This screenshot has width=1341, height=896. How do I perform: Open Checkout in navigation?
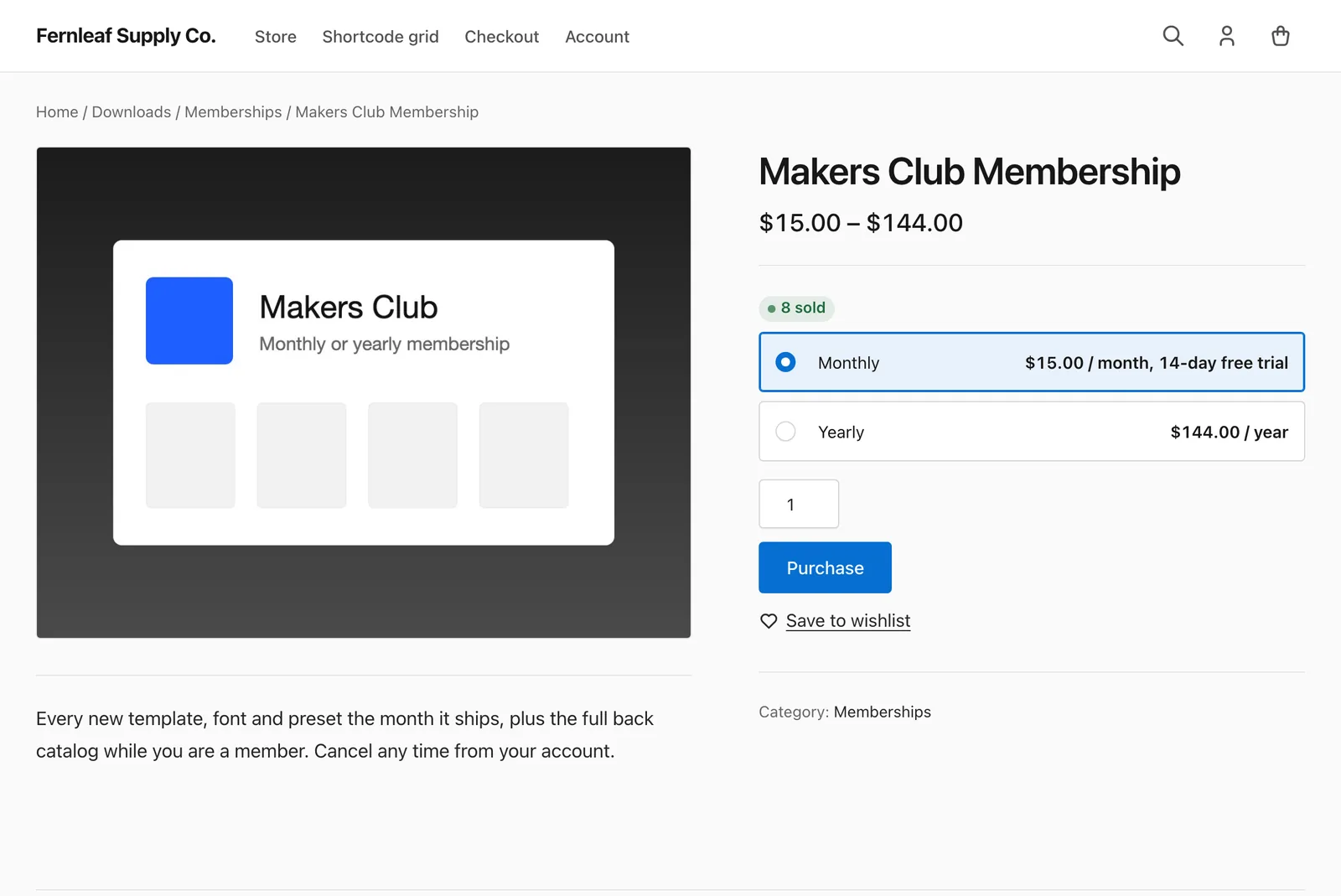[x=502, y=37]
